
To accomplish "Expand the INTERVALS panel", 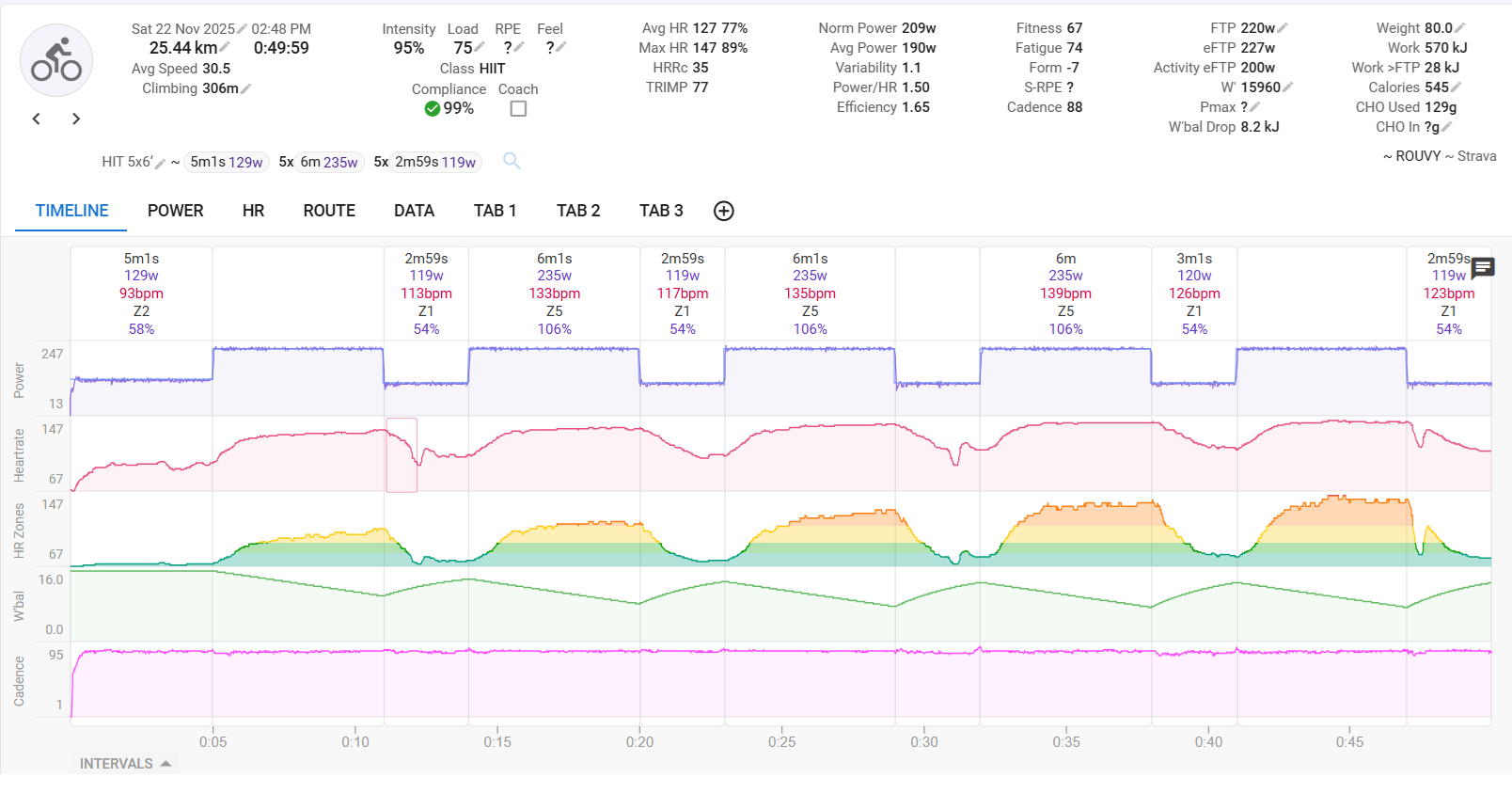I will (124, 764).
